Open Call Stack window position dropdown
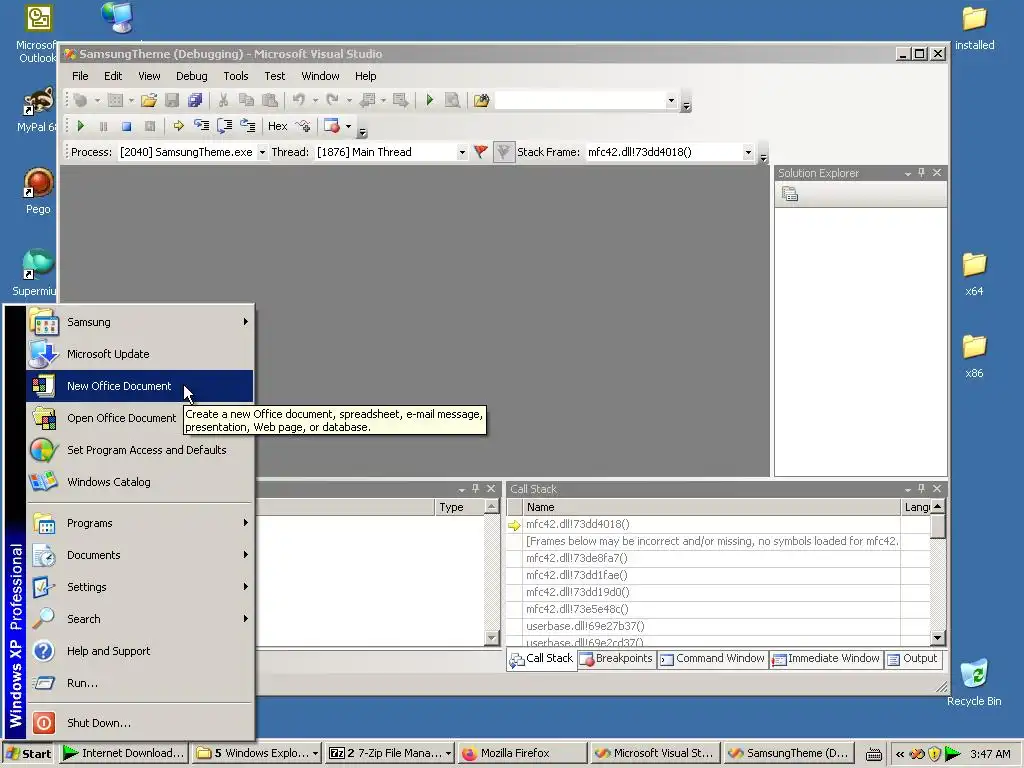The image size is (1024, 768). [908, 489]
